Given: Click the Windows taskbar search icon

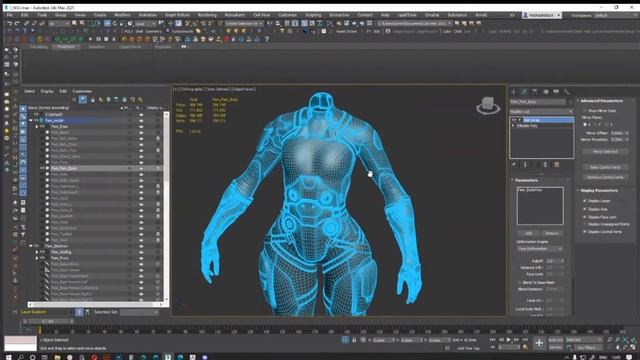Looking at the screenshot, I should [20, 357].
